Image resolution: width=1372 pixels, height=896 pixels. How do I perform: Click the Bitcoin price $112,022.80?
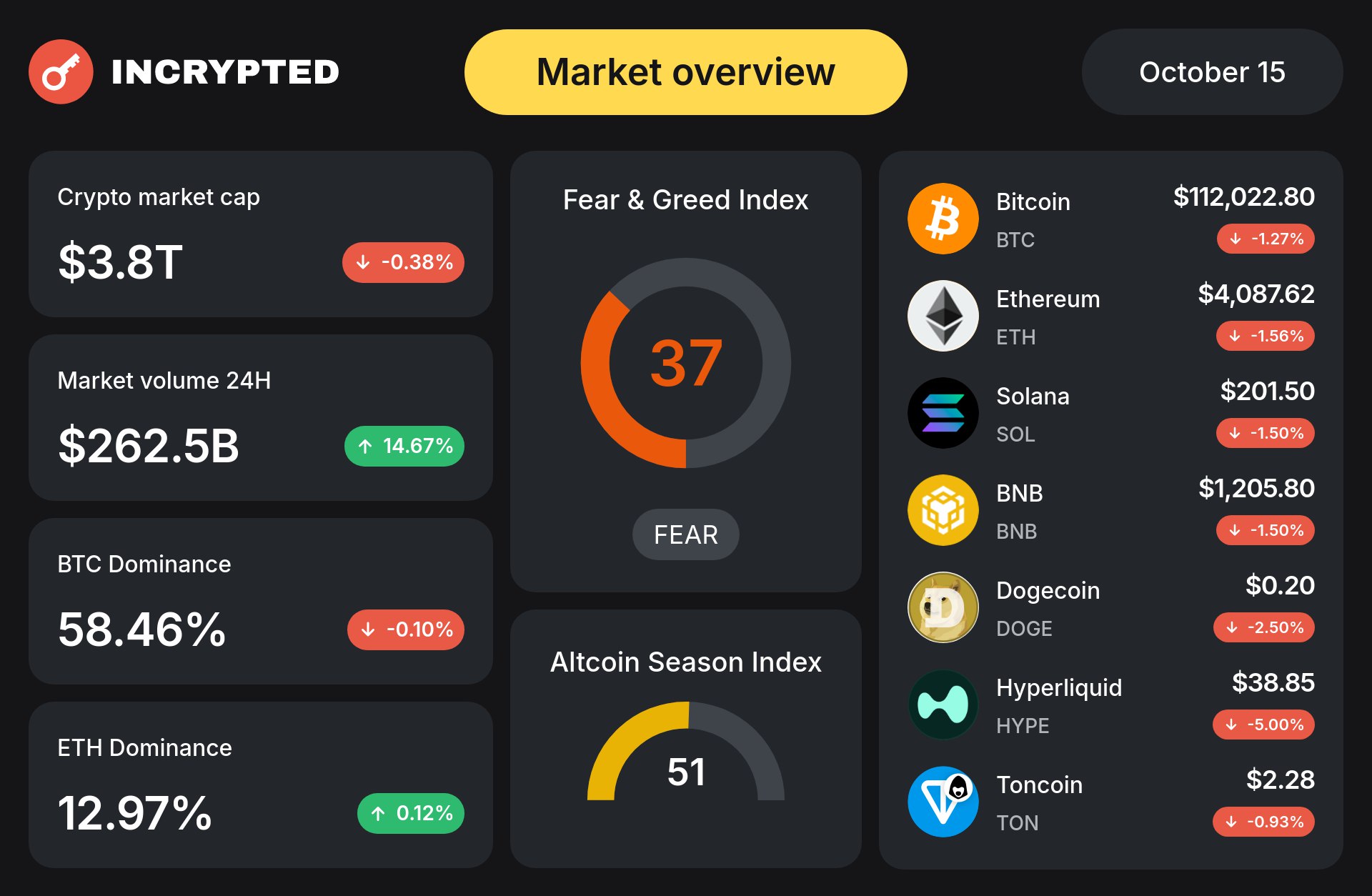pos(1243,196)
